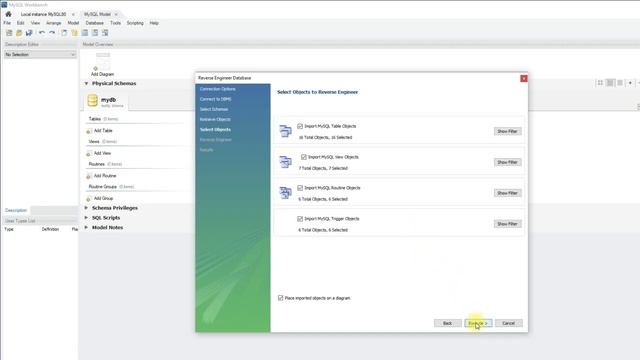Close the MySQL Model tab
640x360 pixels.
(116, 14)
